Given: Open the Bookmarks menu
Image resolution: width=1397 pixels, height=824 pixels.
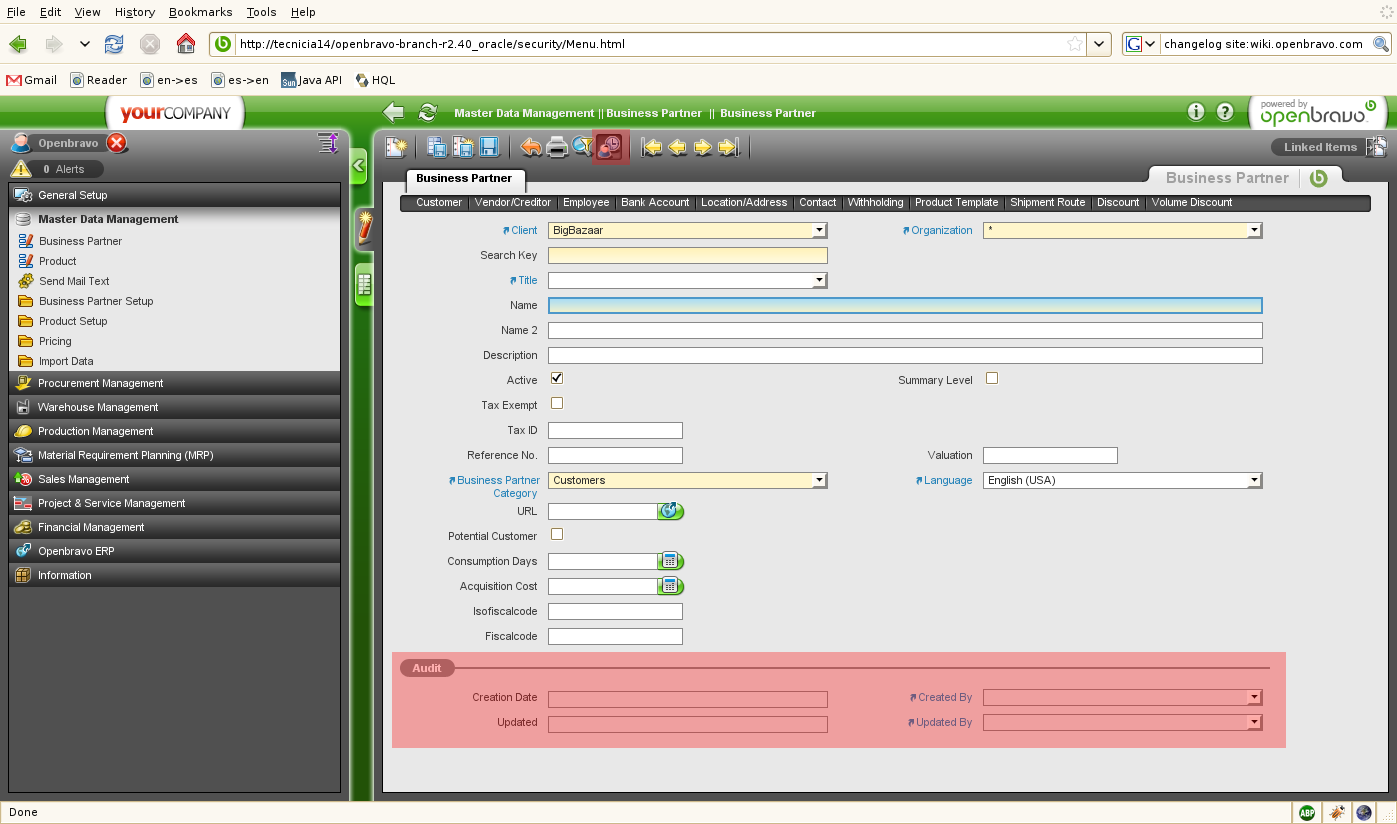Looking at the screenshot, I should (200, 12).
